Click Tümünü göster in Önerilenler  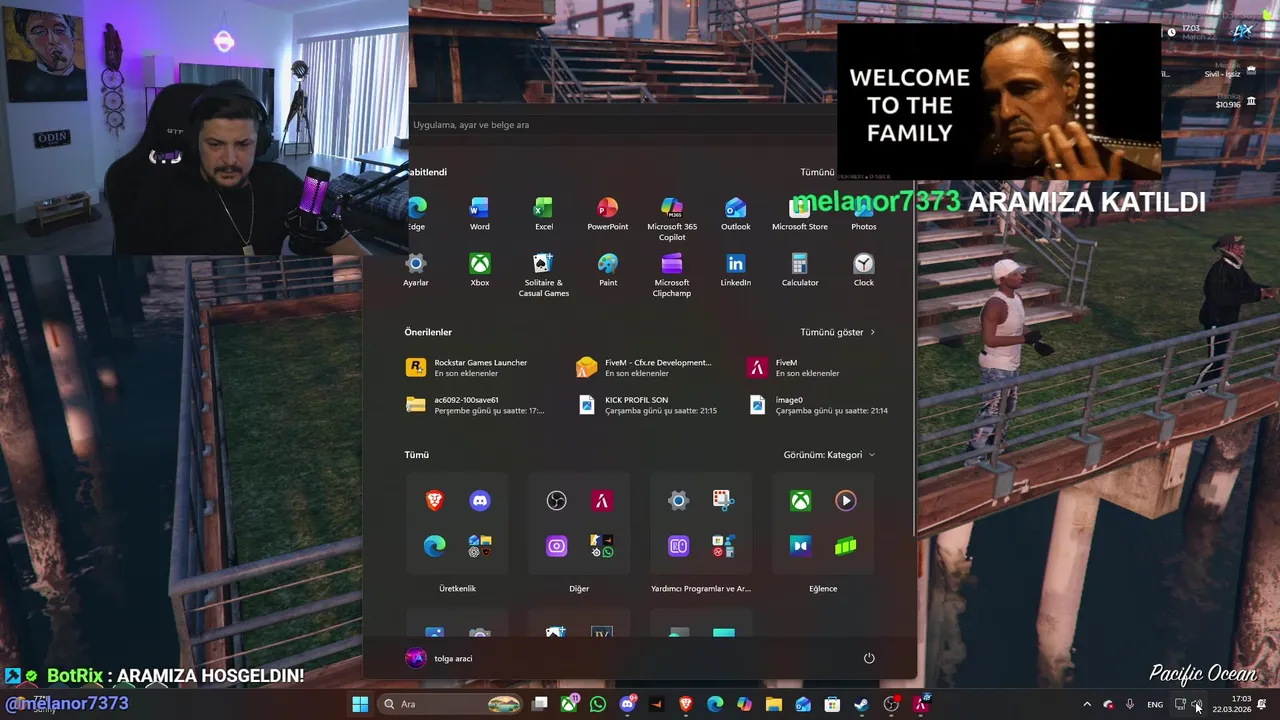[x=838, y=332]
